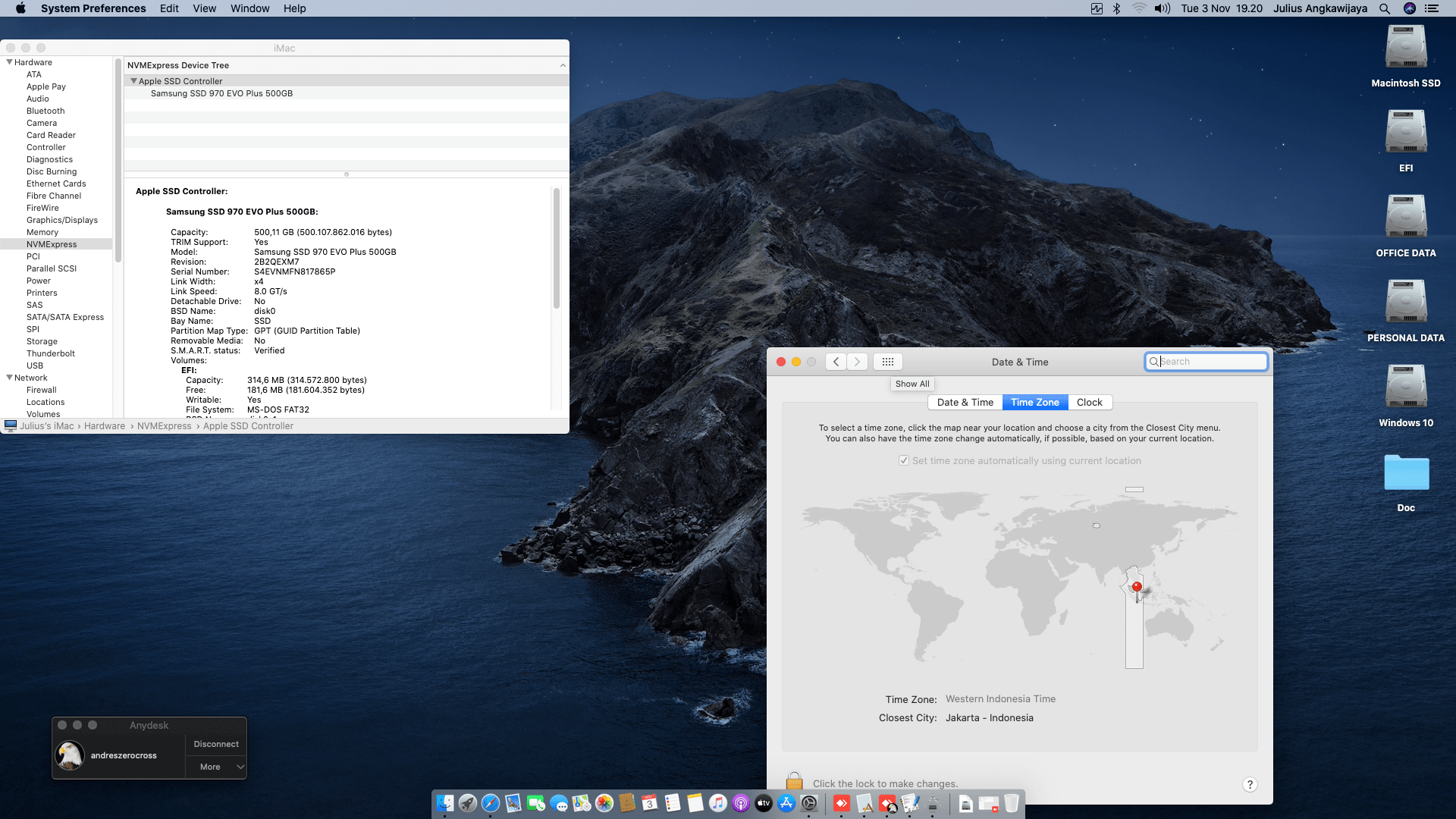Collapse the Apple SSD Controller node
1456x819 pixels.
(x=133, y=81)
